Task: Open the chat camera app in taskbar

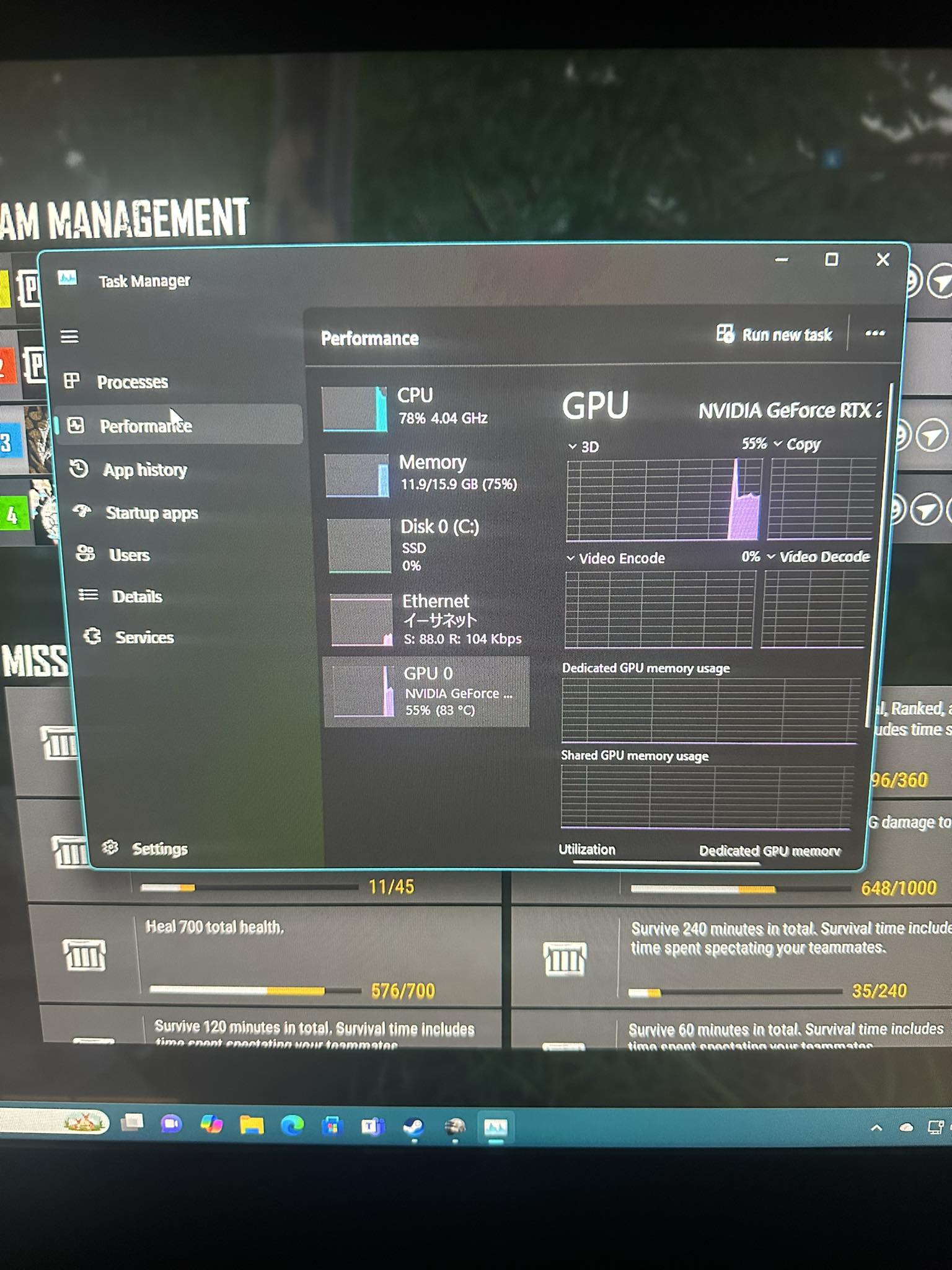Action: pyautogui.click(x=171, y=1124)
